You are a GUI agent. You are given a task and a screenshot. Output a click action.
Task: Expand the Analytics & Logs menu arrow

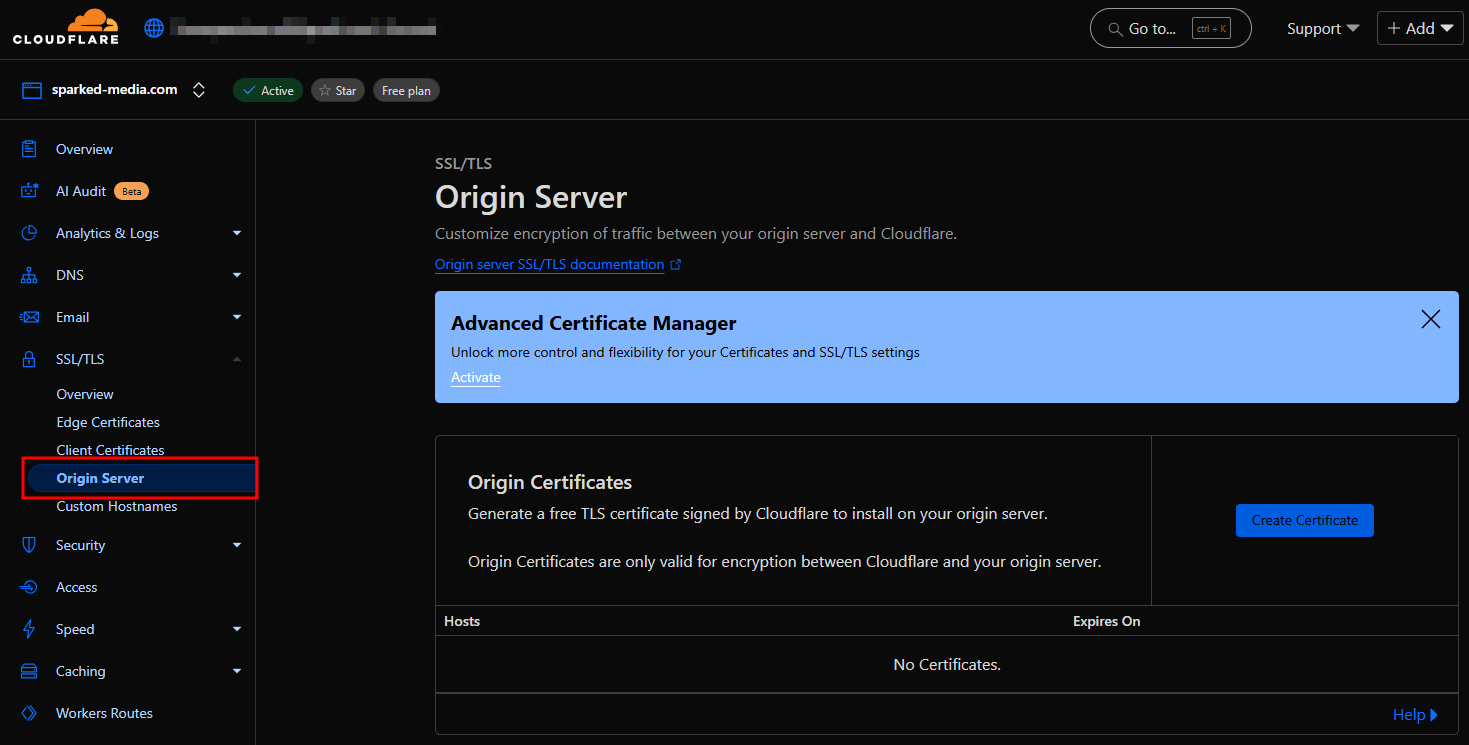coord(237,233)
